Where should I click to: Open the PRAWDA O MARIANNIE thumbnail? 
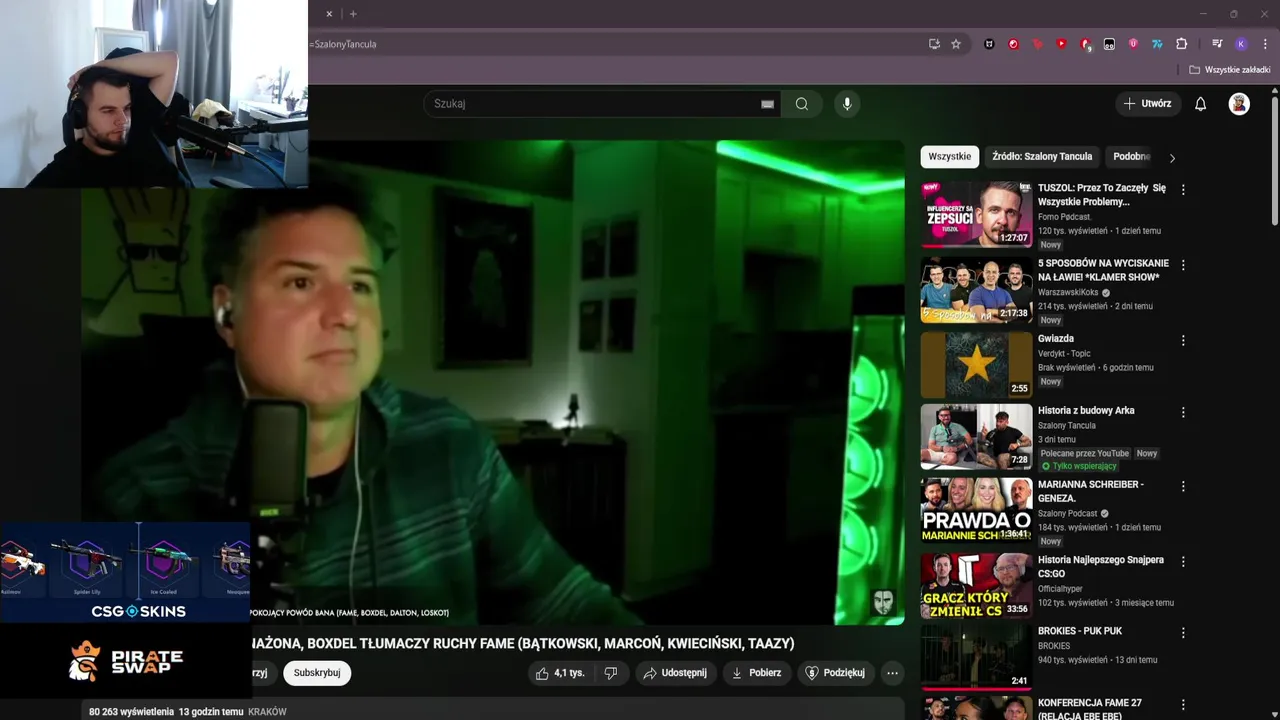click(976, 511)
